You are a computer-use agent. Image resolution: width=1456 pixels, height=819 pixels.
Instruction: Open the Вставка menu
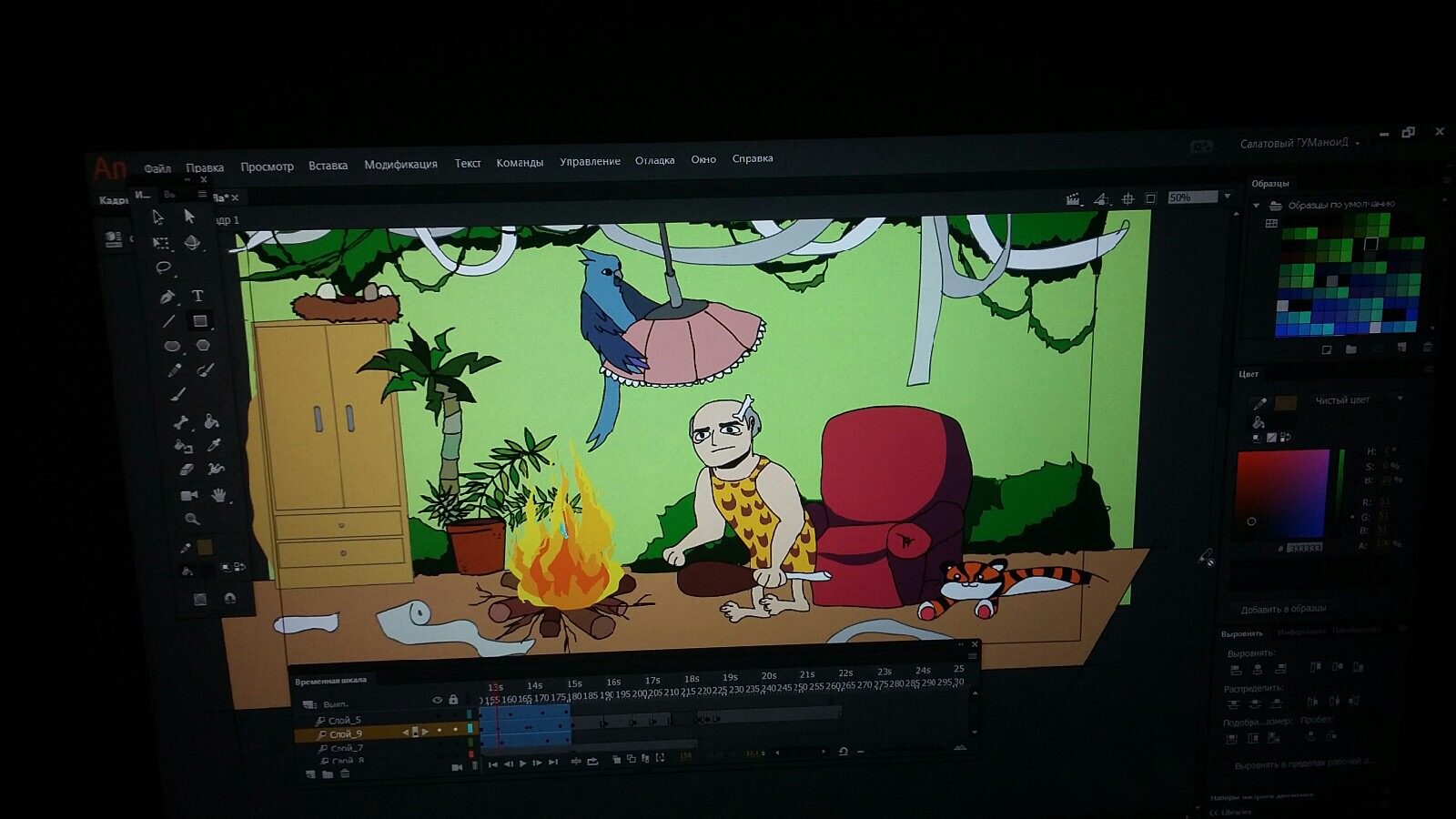[x=328, y=166]
